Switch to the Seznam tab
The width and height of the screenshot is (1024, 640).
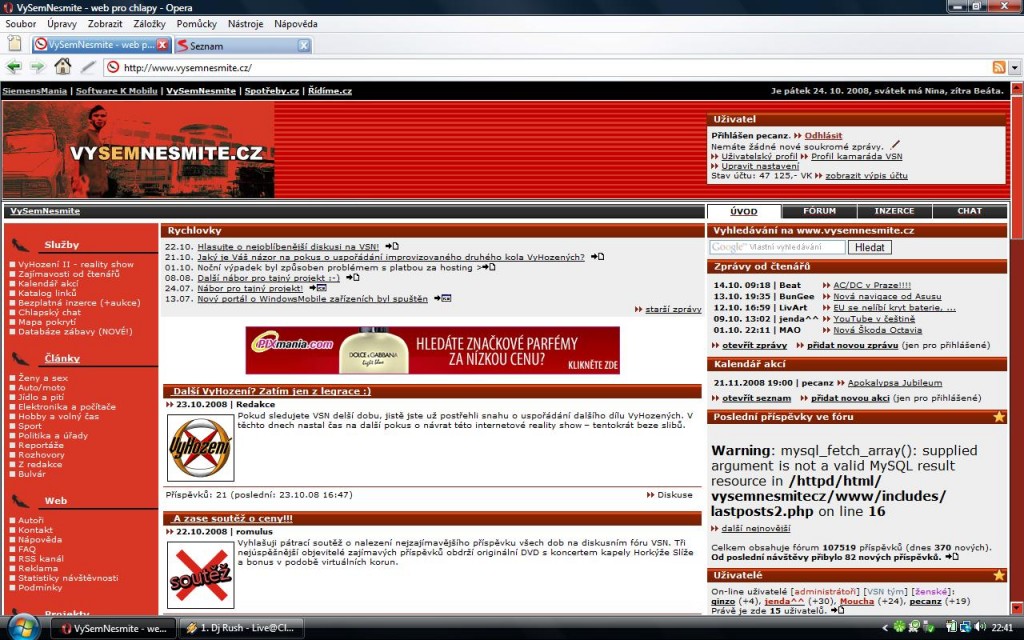tap(242, 46)
